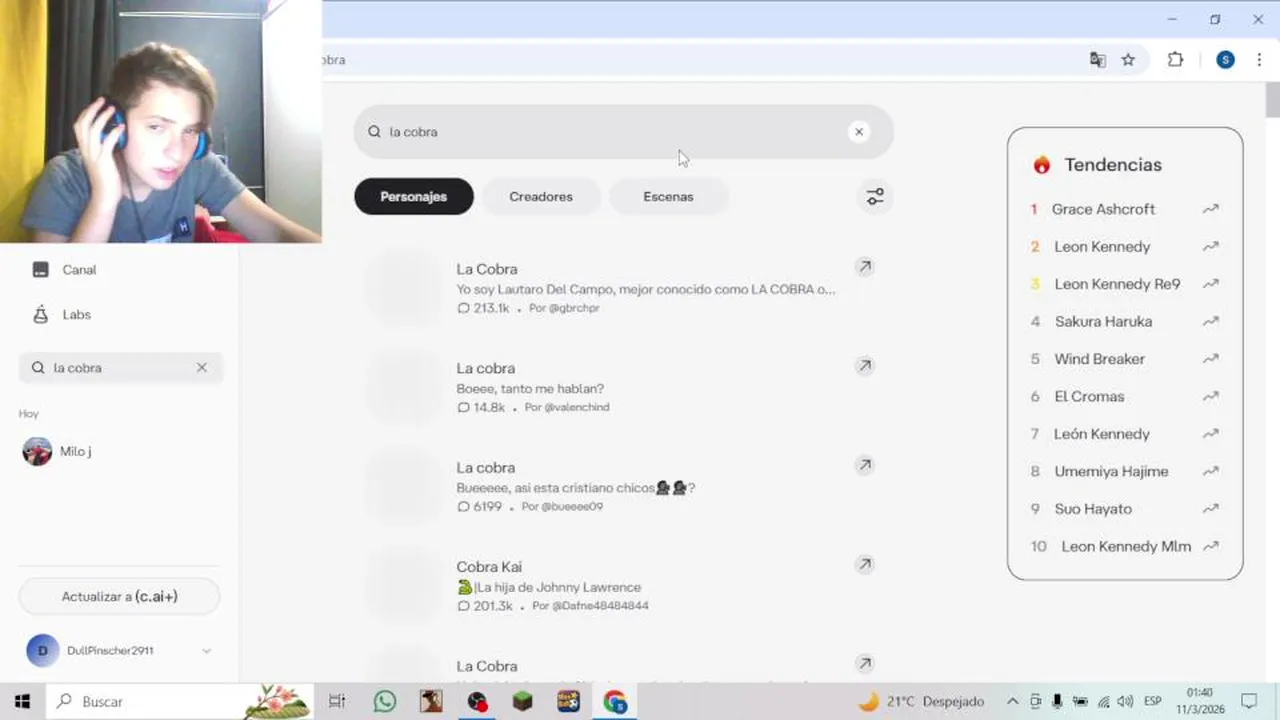Click trend arrow icon beside Sakura Haruka
This screenshot has height=720, width=1280.
point(1211,322)
